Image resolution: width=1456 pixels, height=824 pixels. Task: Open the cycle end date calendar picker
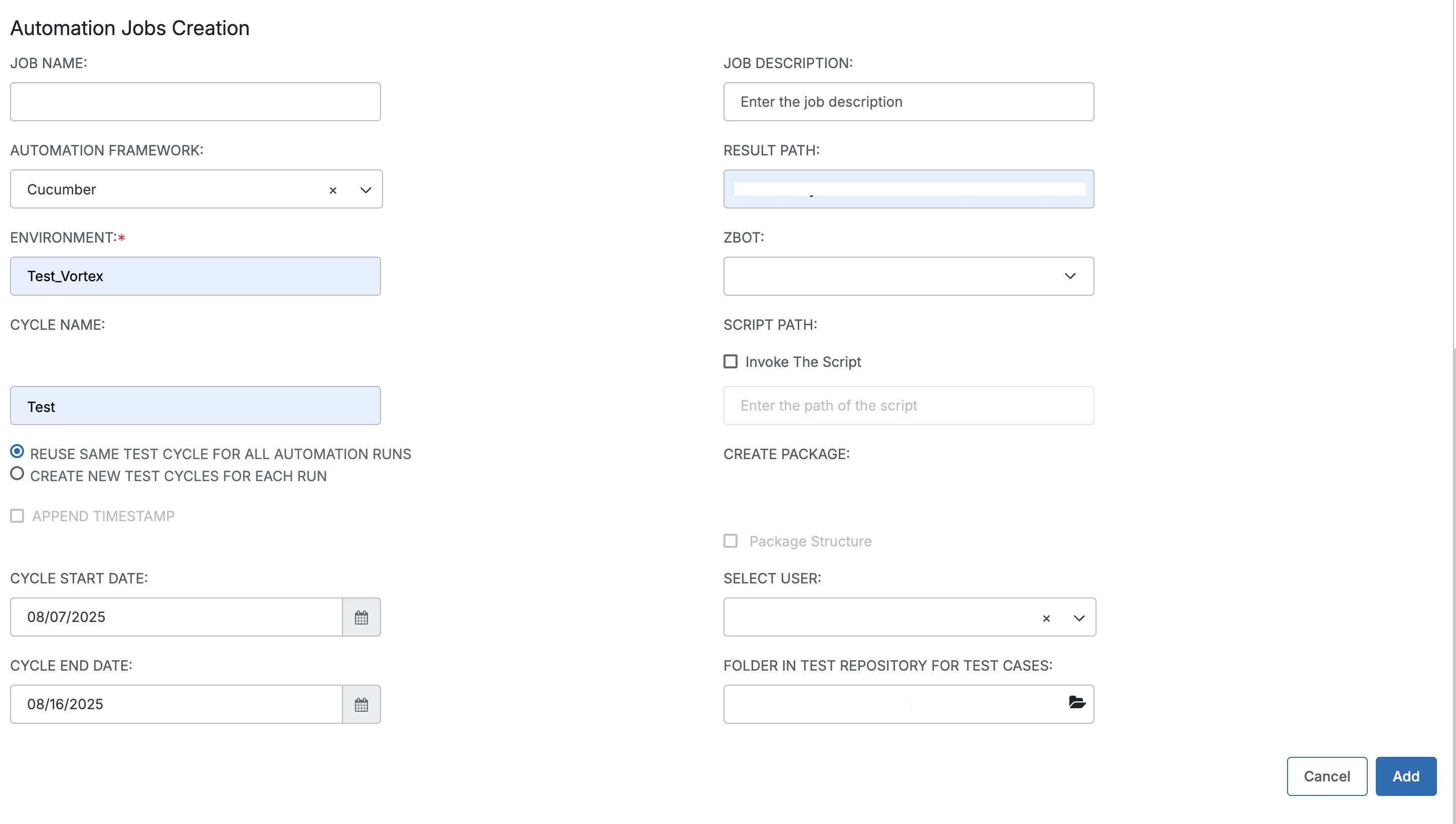[x=361, y=703]
